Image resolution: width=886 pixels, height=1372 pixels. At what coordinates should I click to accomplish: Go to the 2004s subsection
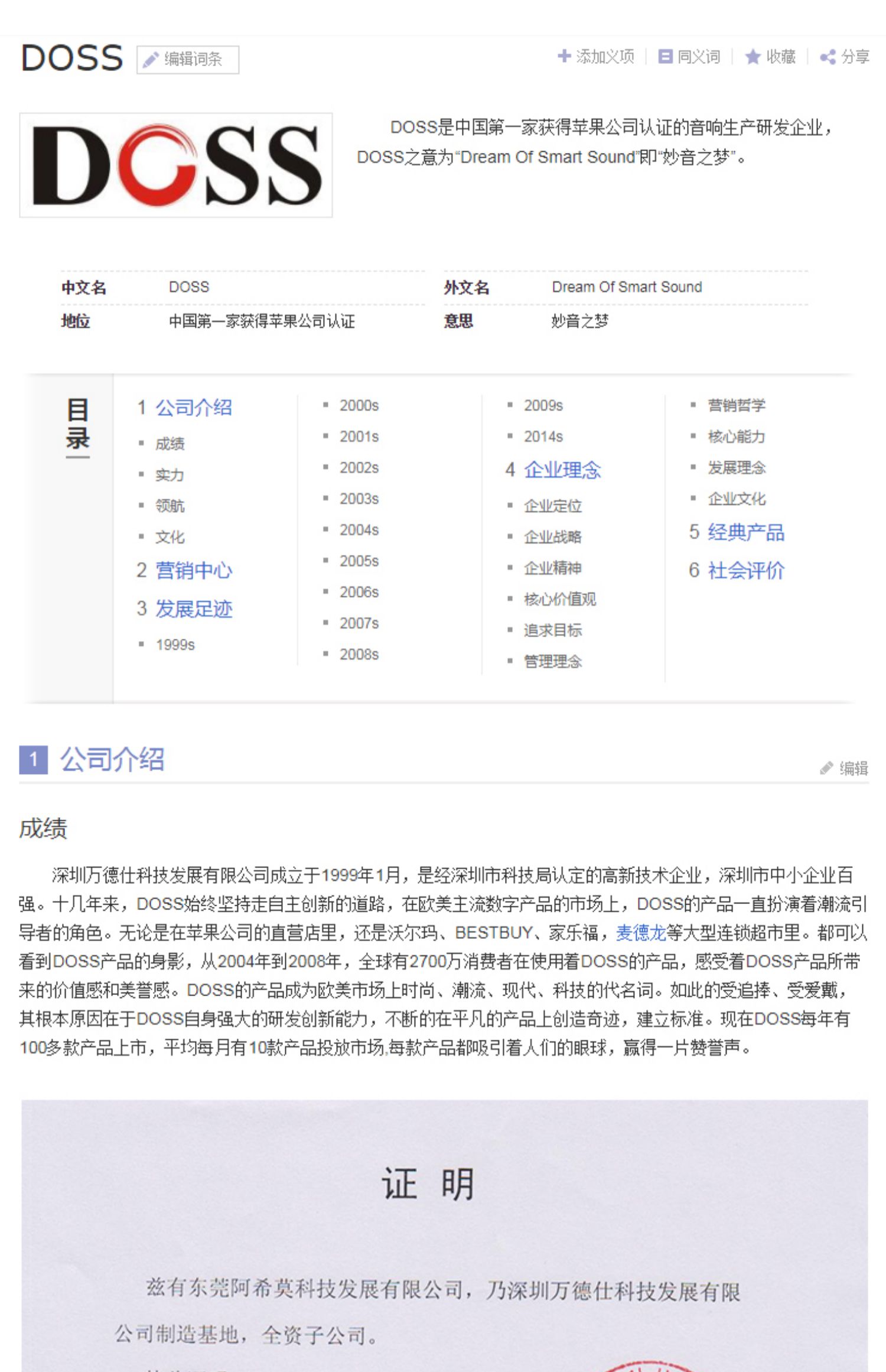click(x=359, y=529)
